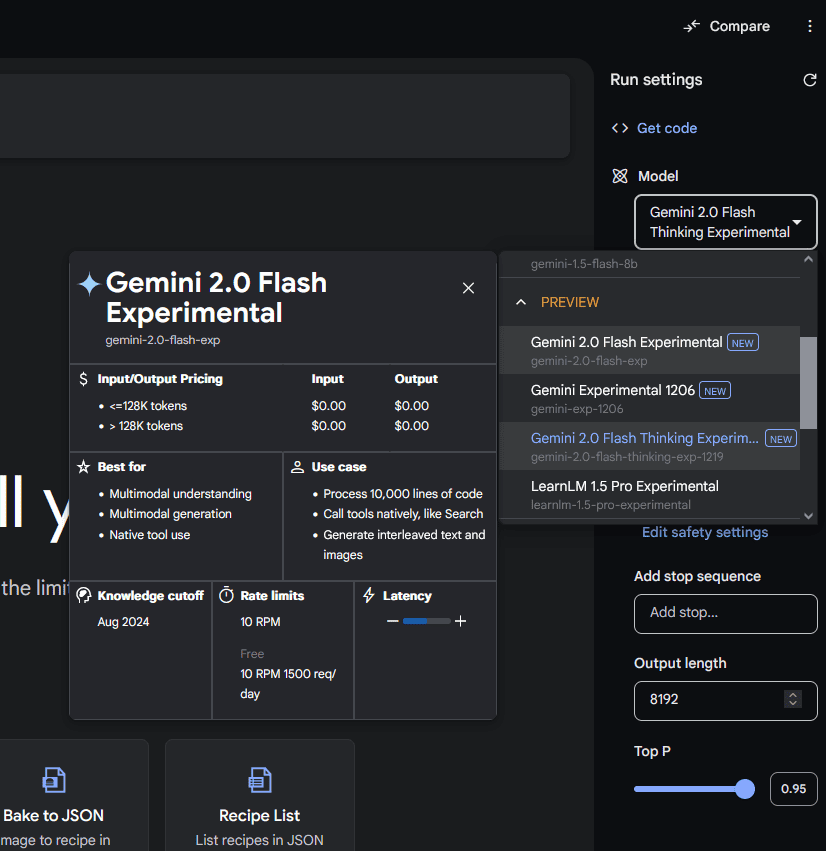Select Gemini 2.0 Flash Thinking Experimental option
The image size is (826, 851).
coord(649,446)
